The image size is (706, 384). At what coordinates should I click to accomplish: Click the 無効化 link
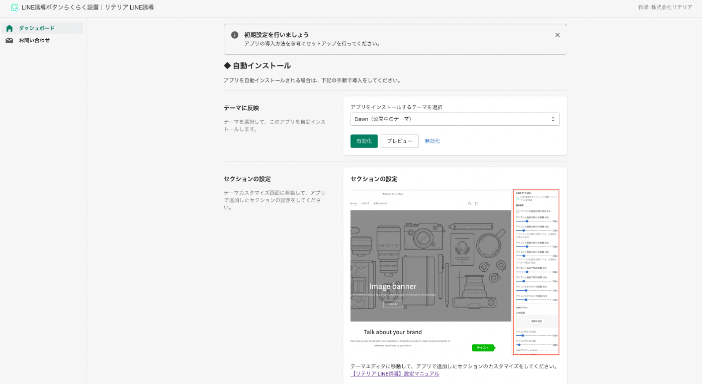click(432, 141)
